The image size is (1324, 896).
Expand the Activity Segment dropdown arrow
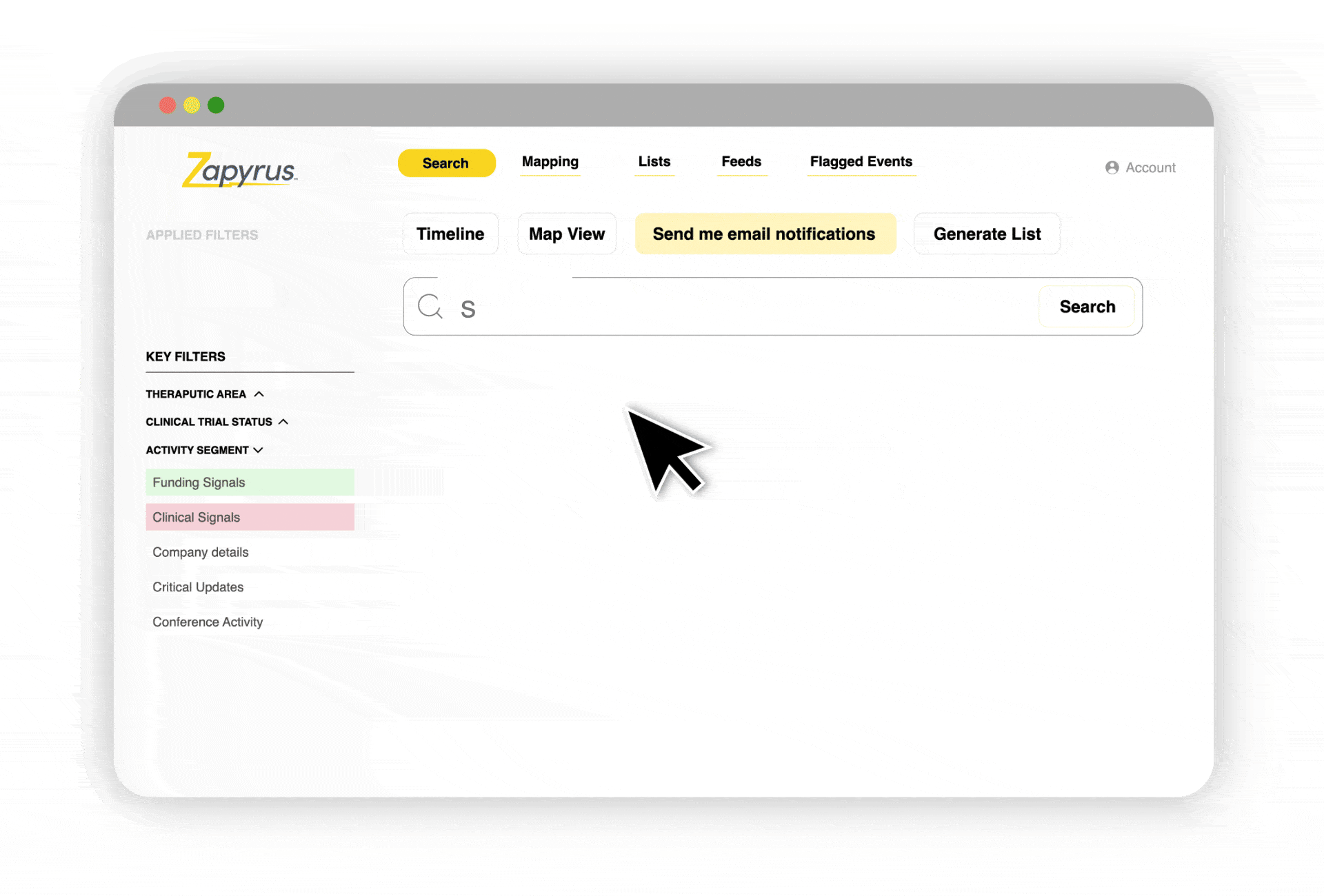[x=259, y=450]
